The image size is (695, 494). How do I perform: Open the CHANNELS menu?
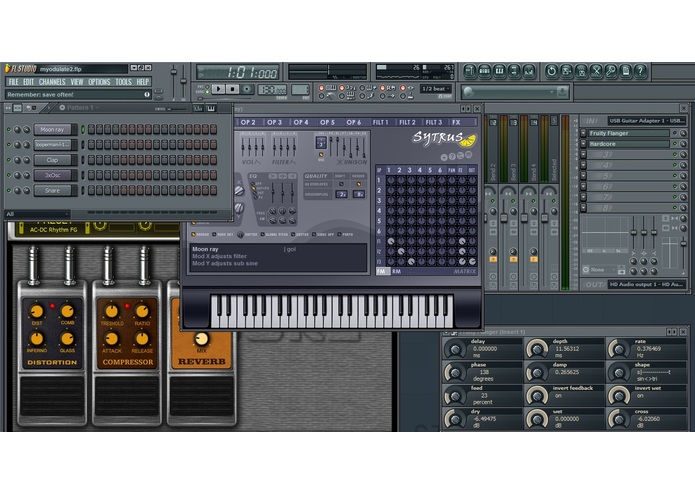tap(52, 82)
